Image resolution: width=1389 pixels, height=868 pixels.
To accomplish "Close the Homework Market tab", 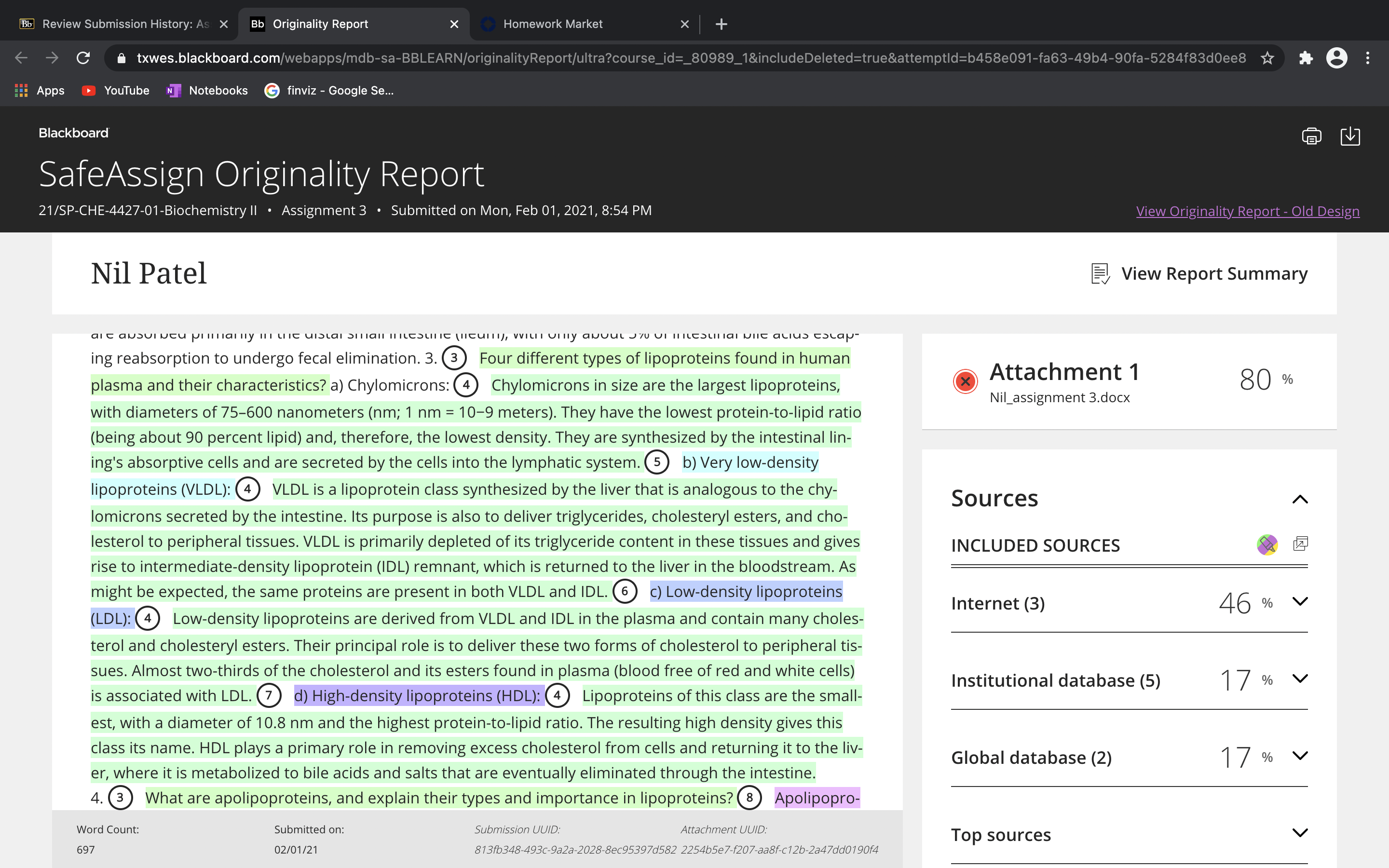I will [x=684, y=24].
